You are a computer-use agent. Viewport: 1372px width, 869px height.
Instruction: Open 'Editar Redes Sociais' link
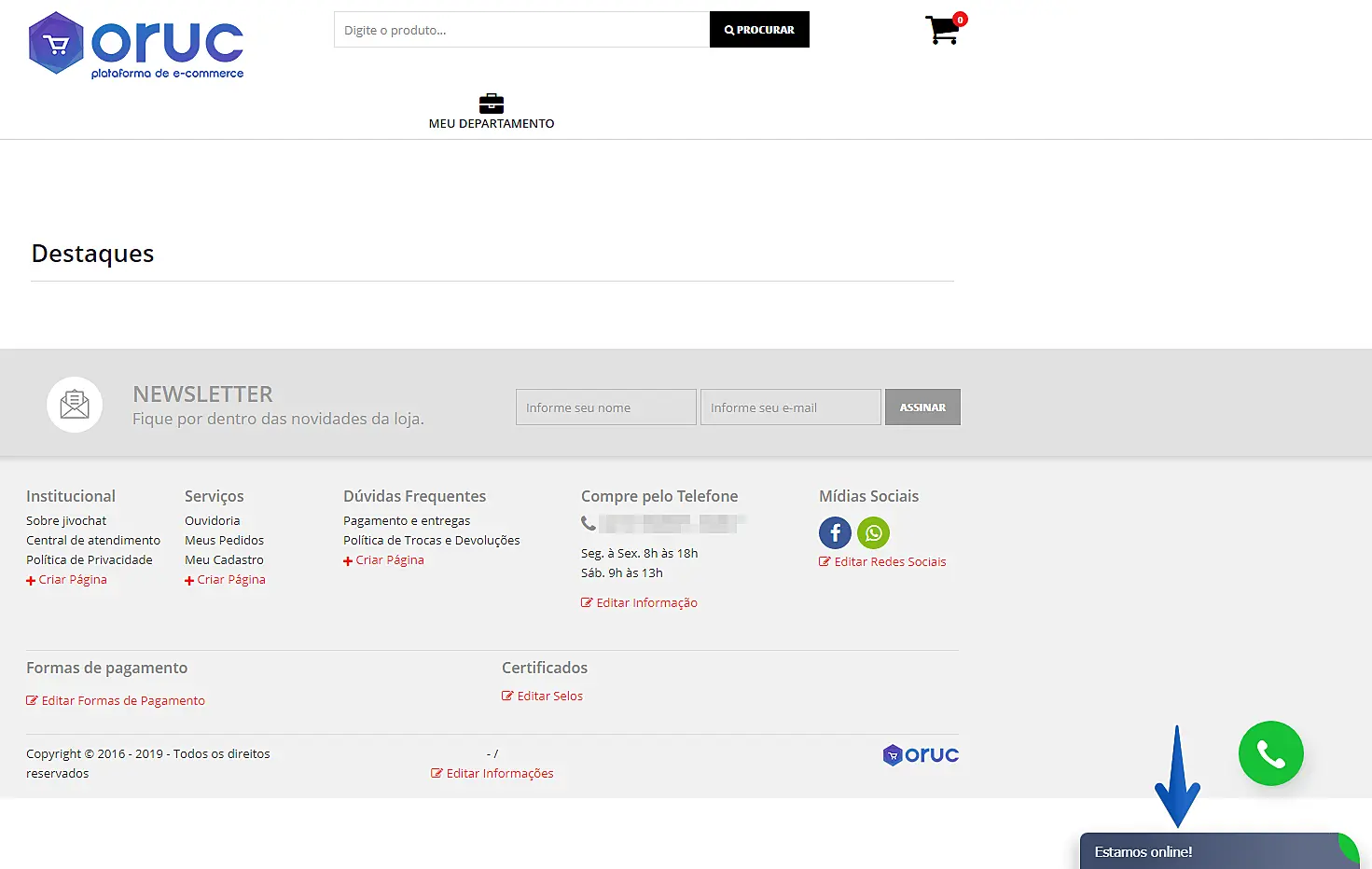coord(889,561)
